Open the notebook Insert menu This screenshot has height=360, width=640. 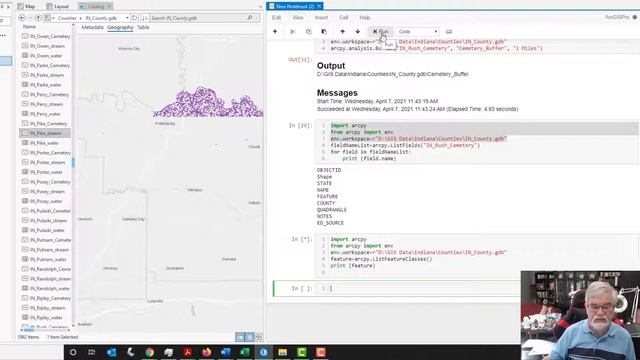click(x=321, y=18)
